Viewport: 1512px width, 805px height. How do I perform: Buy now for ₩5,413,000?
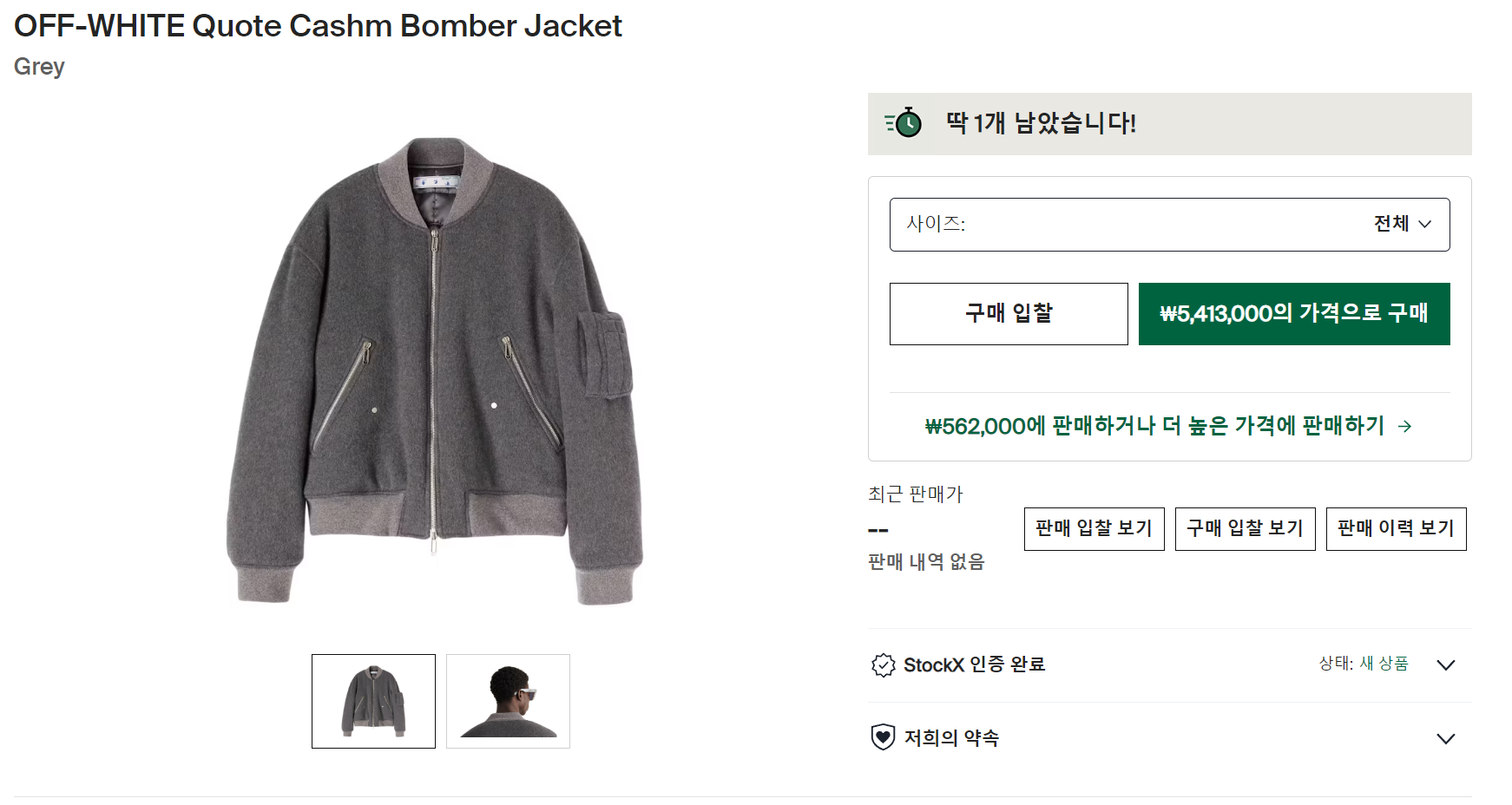tap(1293, 314)
